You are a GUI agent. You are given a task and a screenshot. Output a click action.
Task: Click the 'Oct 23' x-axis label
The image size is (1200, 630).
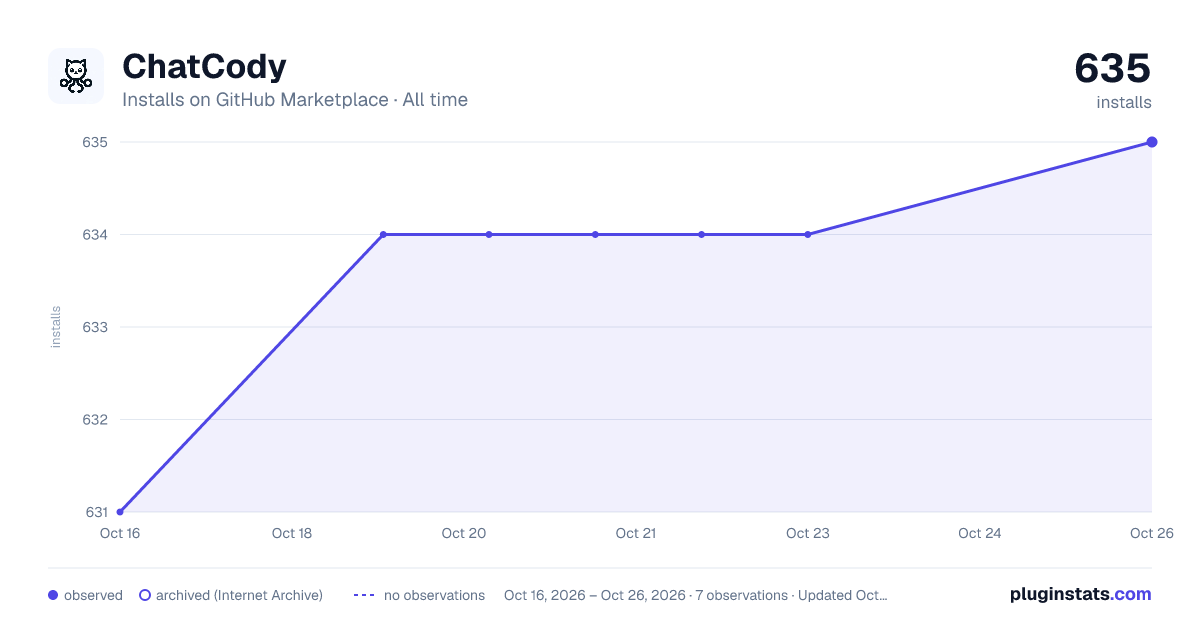pos(808,533)
